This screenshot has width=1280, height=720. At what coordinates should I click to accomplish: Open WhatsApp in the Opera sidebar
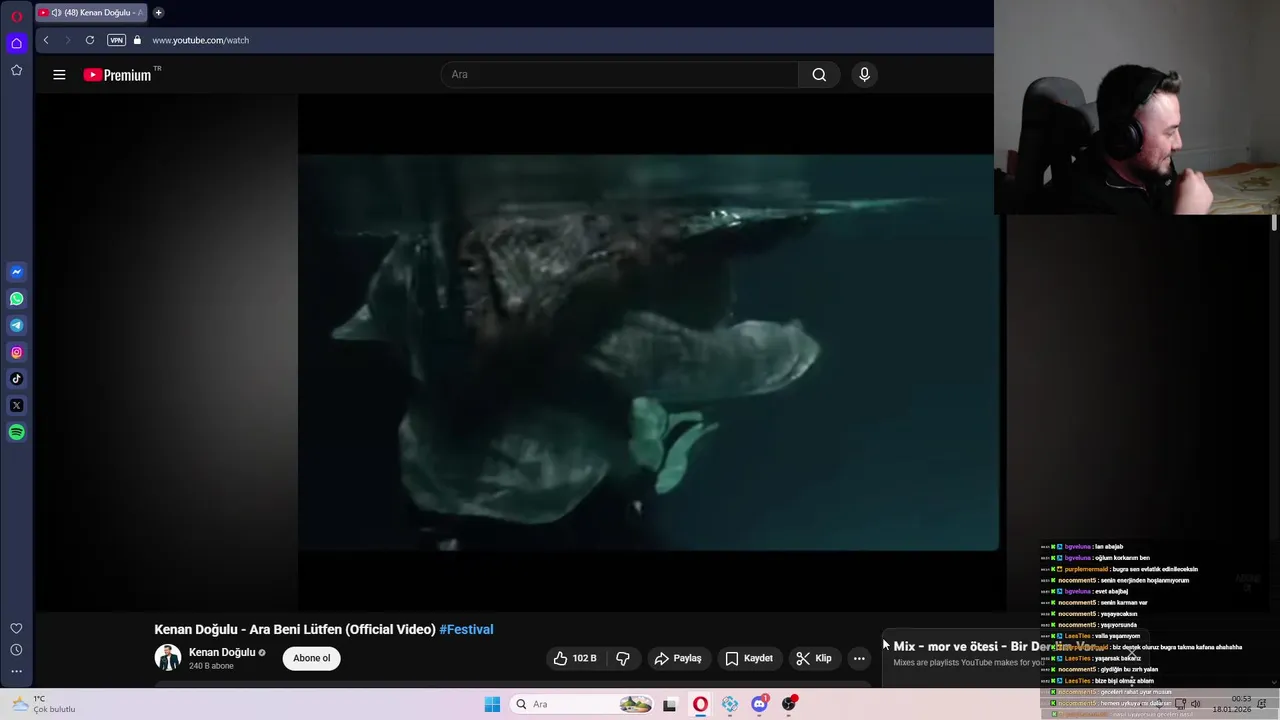(16, 299)
